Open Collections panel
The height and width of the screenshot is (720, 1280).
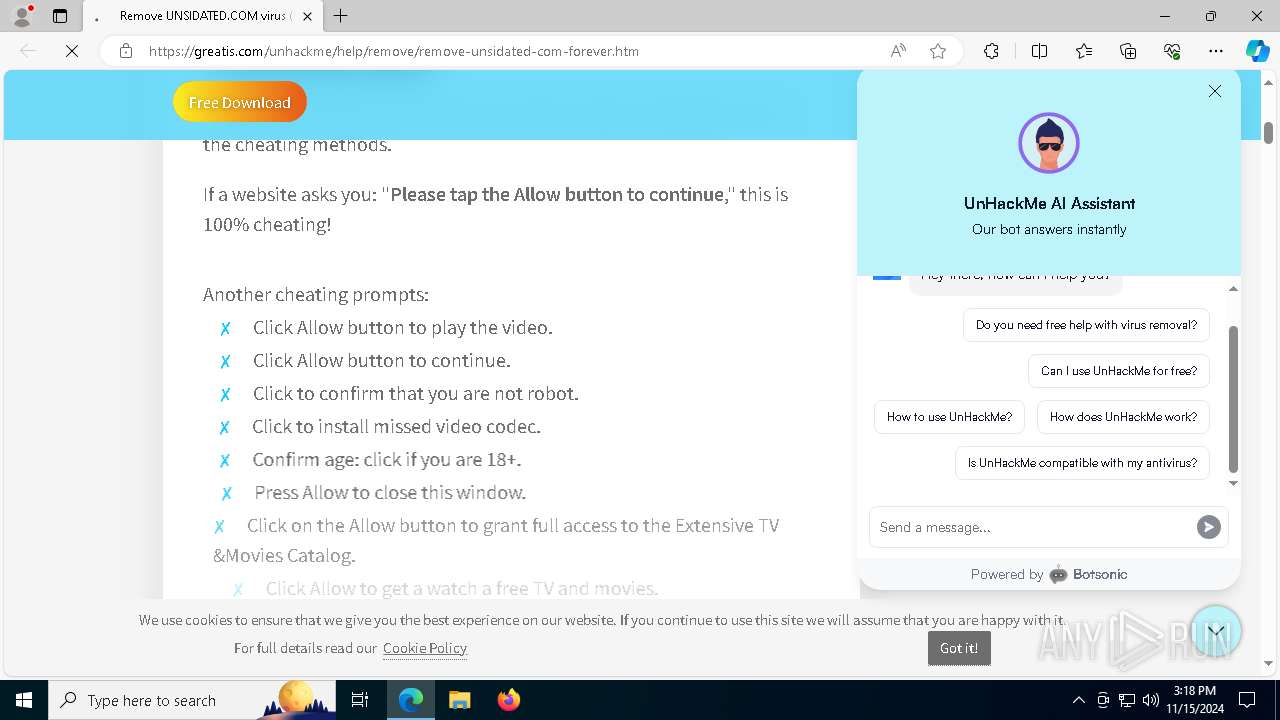1128,51
